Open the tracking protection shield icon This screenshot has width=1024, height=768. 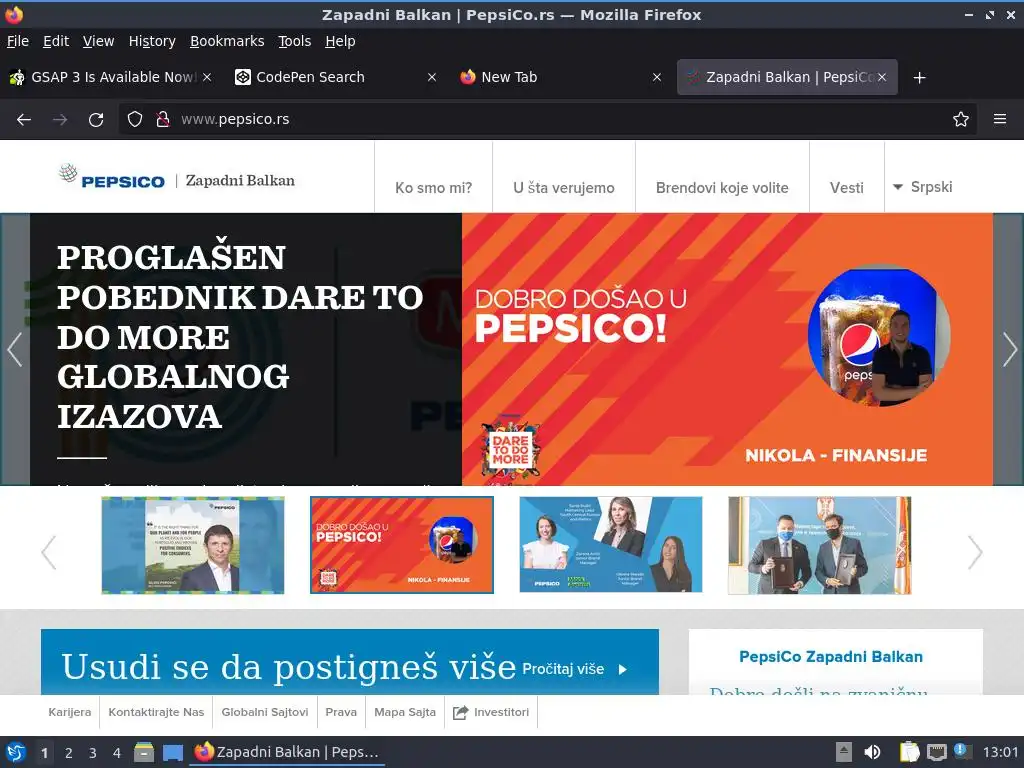pyautogui.click(x=135, y=119)
